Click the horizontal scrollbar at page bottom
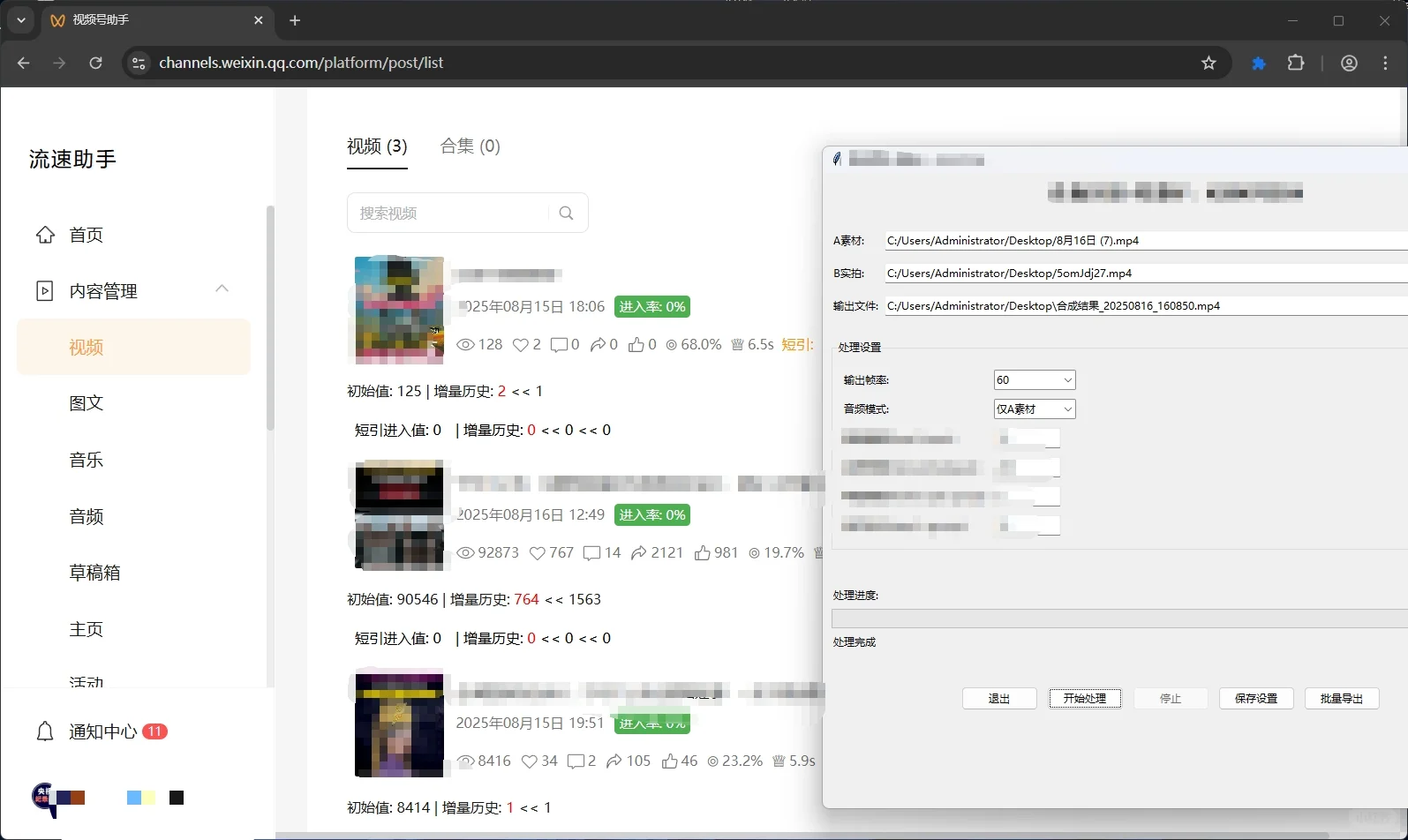This screenshot has height=840, width=1408. coord(802,835)
